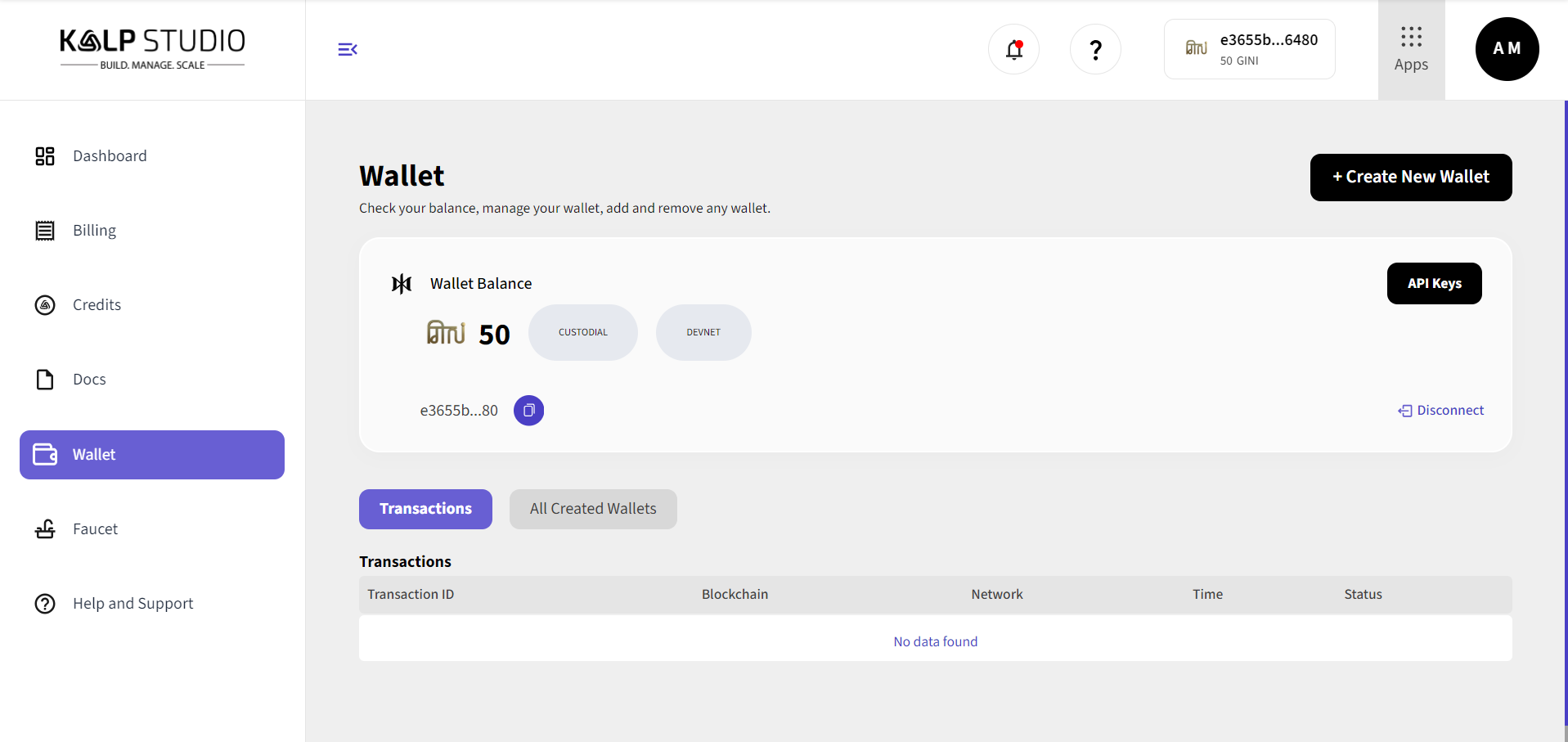Screen dimensions: 1568x742
Task: Open the API Keys button
Action: (x=1434, y=284)
